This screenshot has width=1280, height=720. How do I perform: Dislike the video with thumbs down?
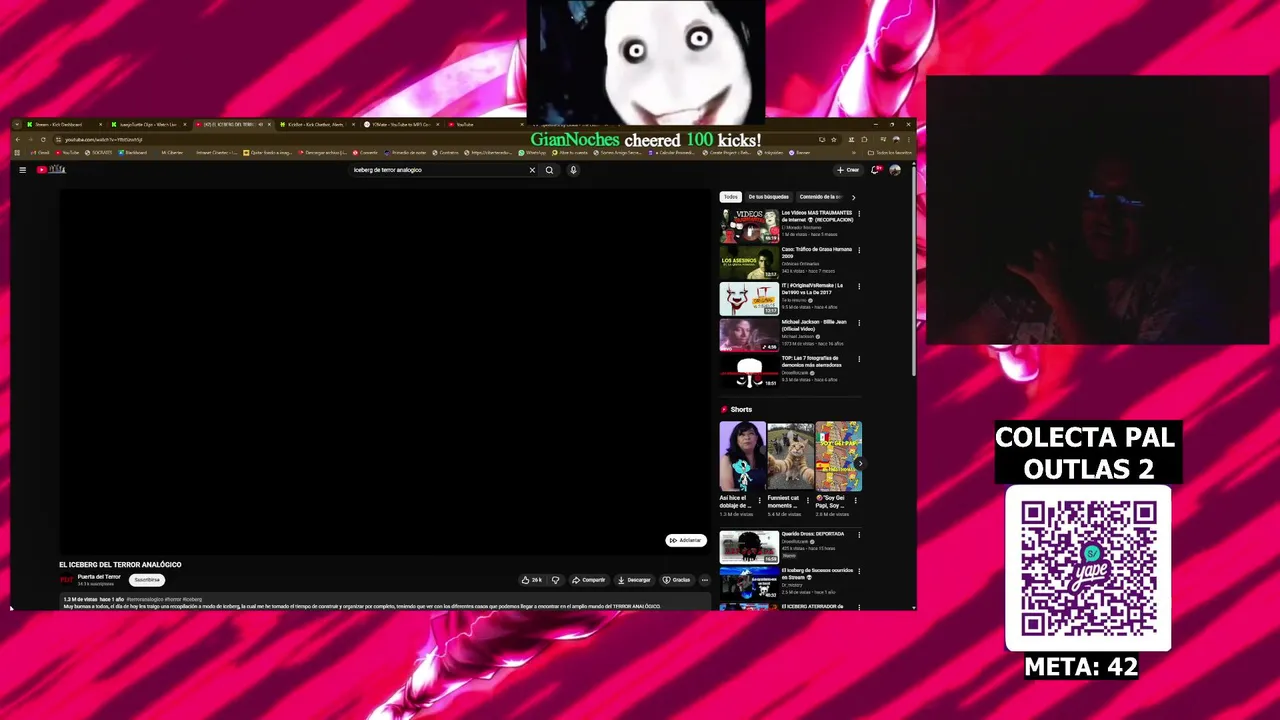click(x=556, y=580)
